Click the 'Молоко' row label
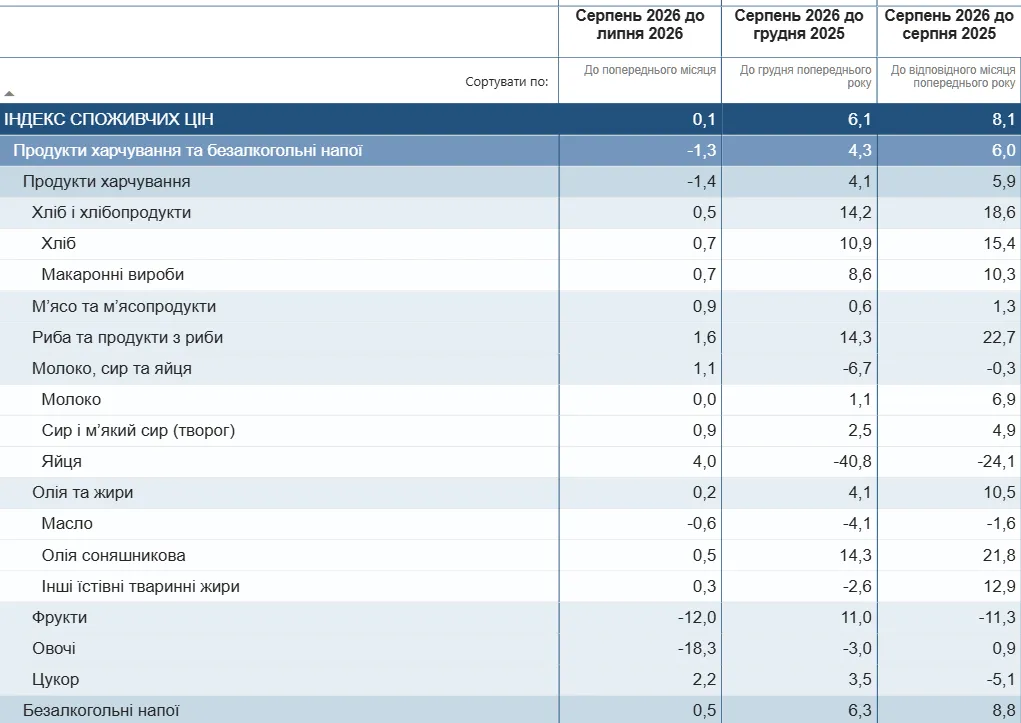 point(71,399)
